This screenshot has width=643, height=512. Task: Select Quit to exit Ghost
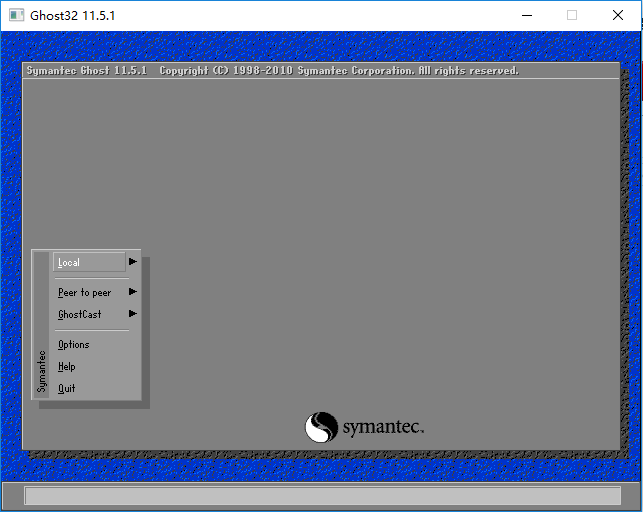66,388
